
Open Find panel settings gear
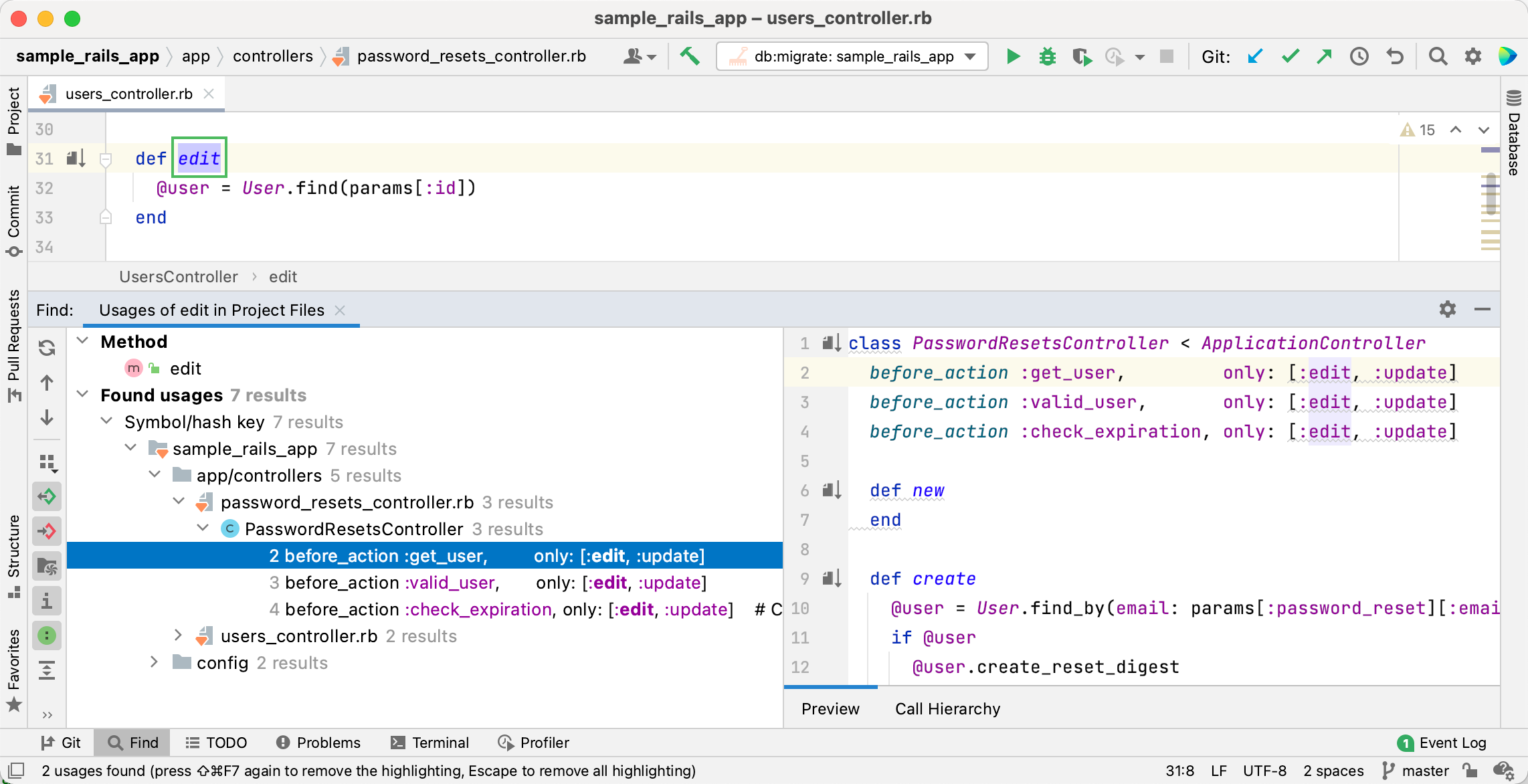1448,309
